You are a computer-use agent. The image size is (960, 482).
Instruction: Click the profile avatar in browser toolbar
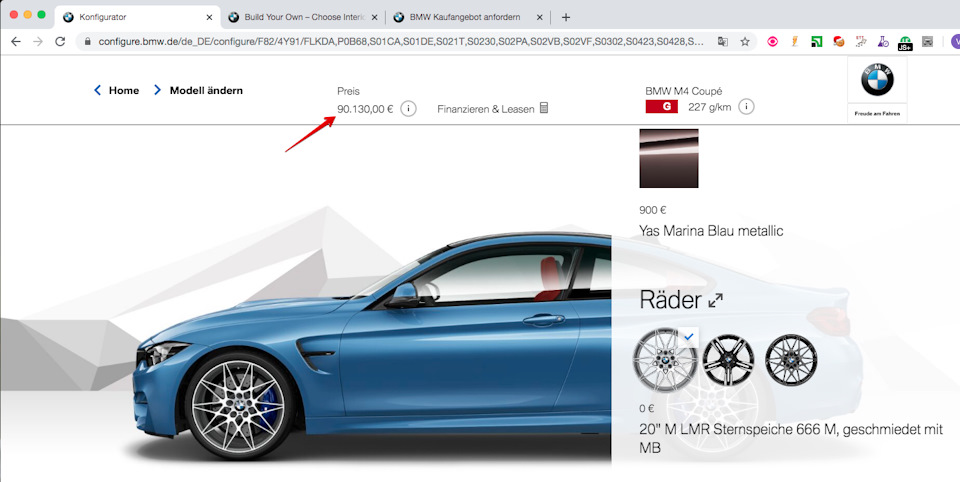(955, 42)
